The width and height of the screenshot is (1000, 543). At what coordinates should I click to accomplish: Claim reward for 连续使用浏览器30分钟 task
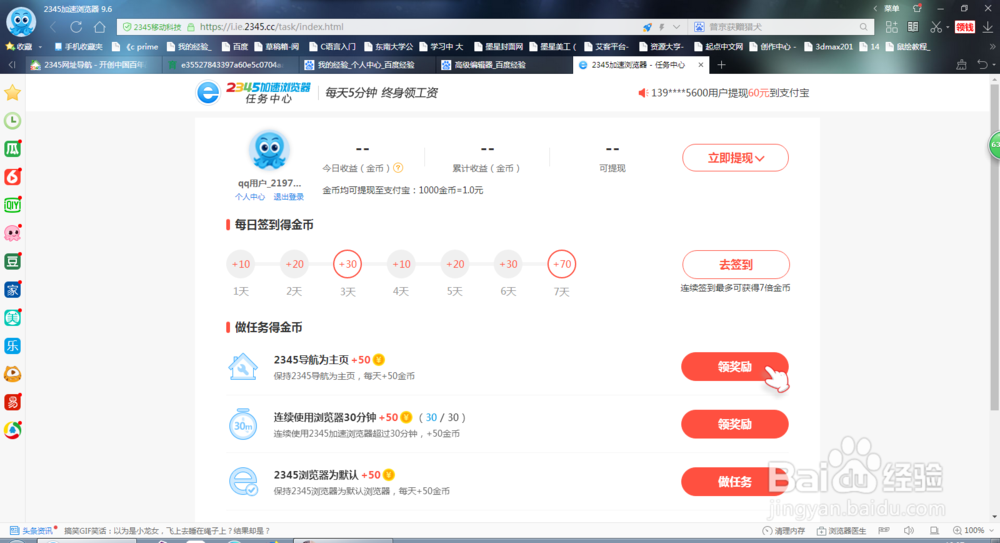coord(735,424)
